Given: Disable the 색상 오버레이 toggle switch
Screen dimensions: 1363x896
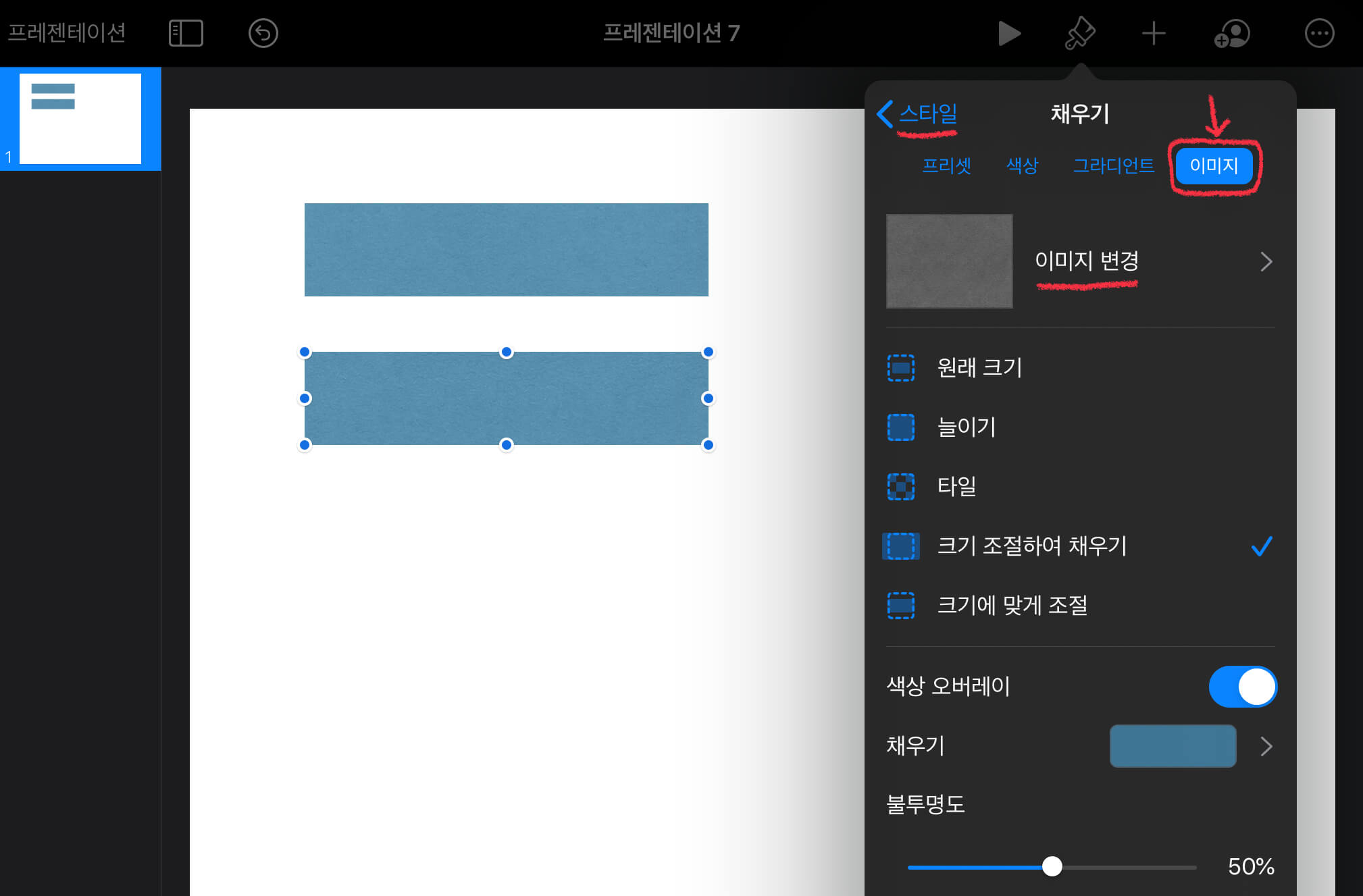Looking at the screenshot, I should coord(1242,687).
